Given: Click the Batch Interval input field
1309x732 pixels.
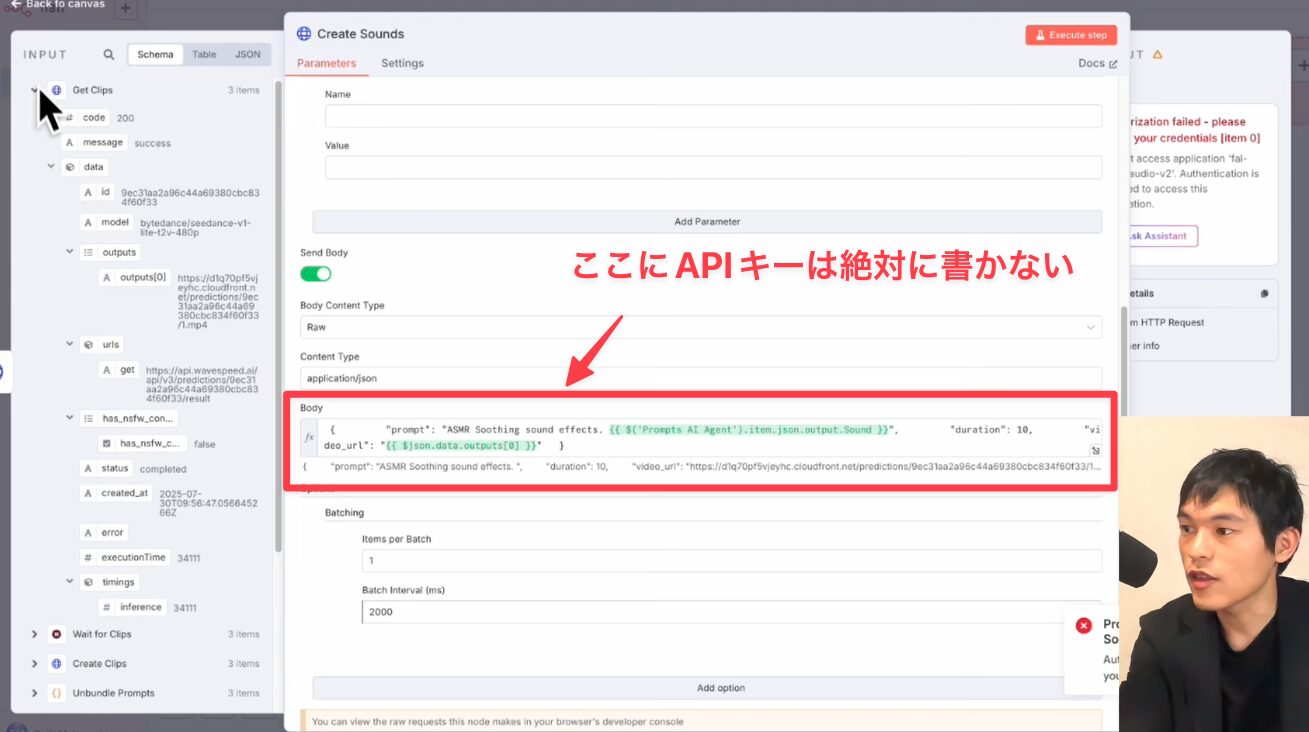Looking at the screenshot, I should point(730,612).
